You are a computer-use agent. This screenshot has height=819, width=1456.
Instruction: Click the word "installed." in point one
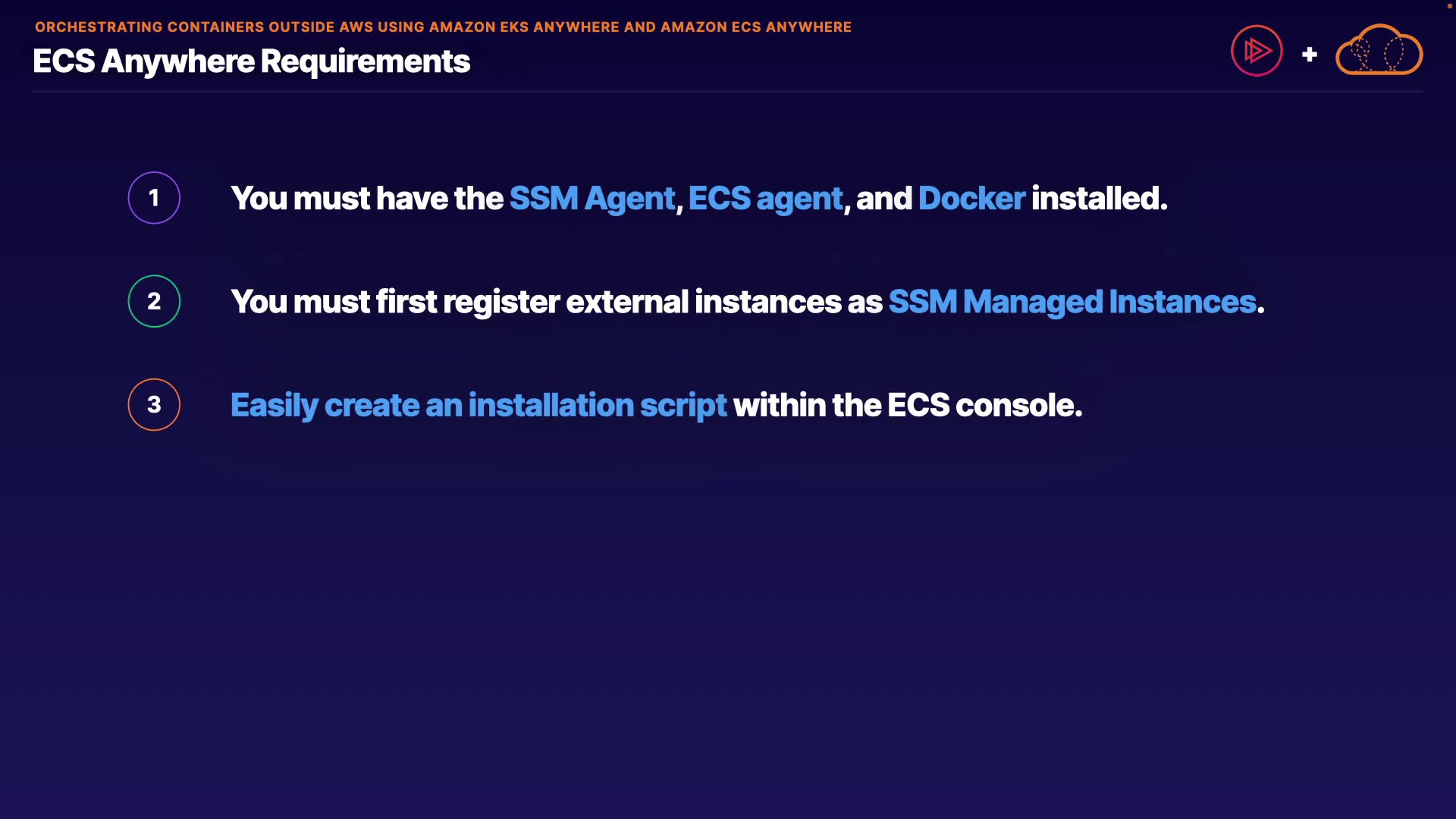point(1099,199)
